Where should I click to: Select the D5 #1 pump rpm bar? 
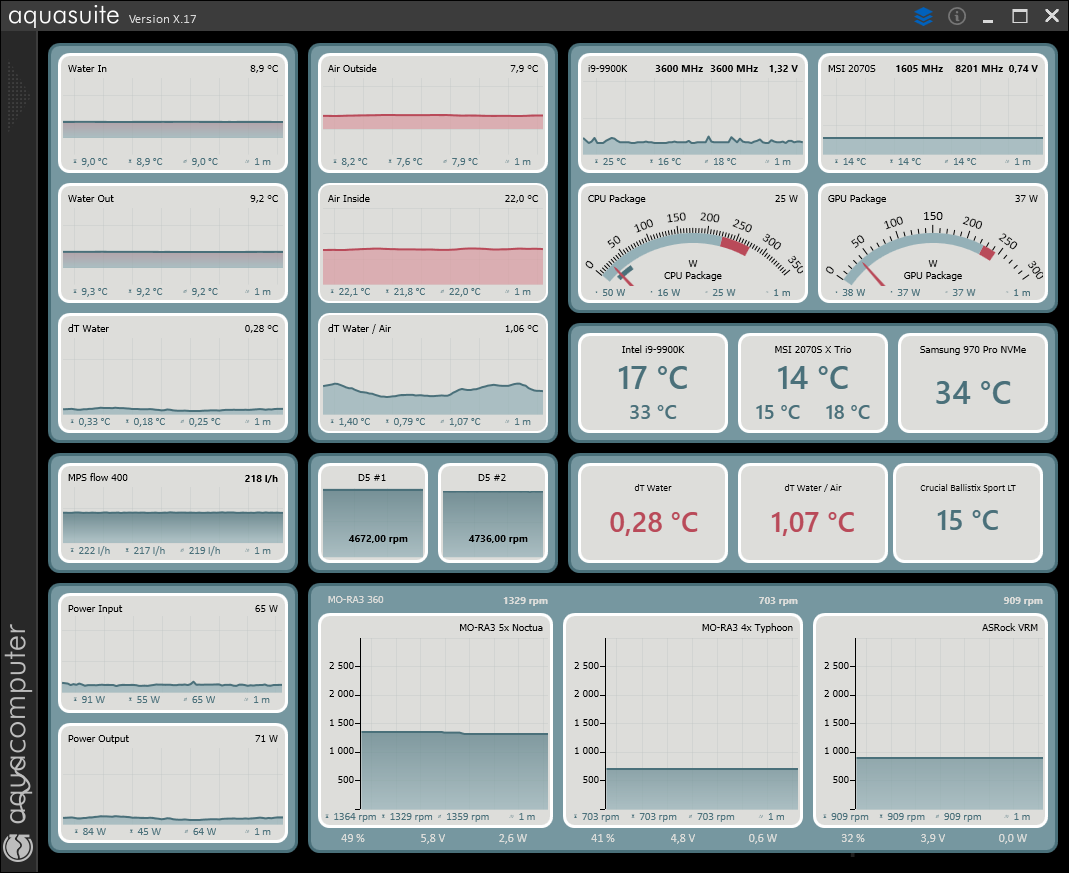373,513
